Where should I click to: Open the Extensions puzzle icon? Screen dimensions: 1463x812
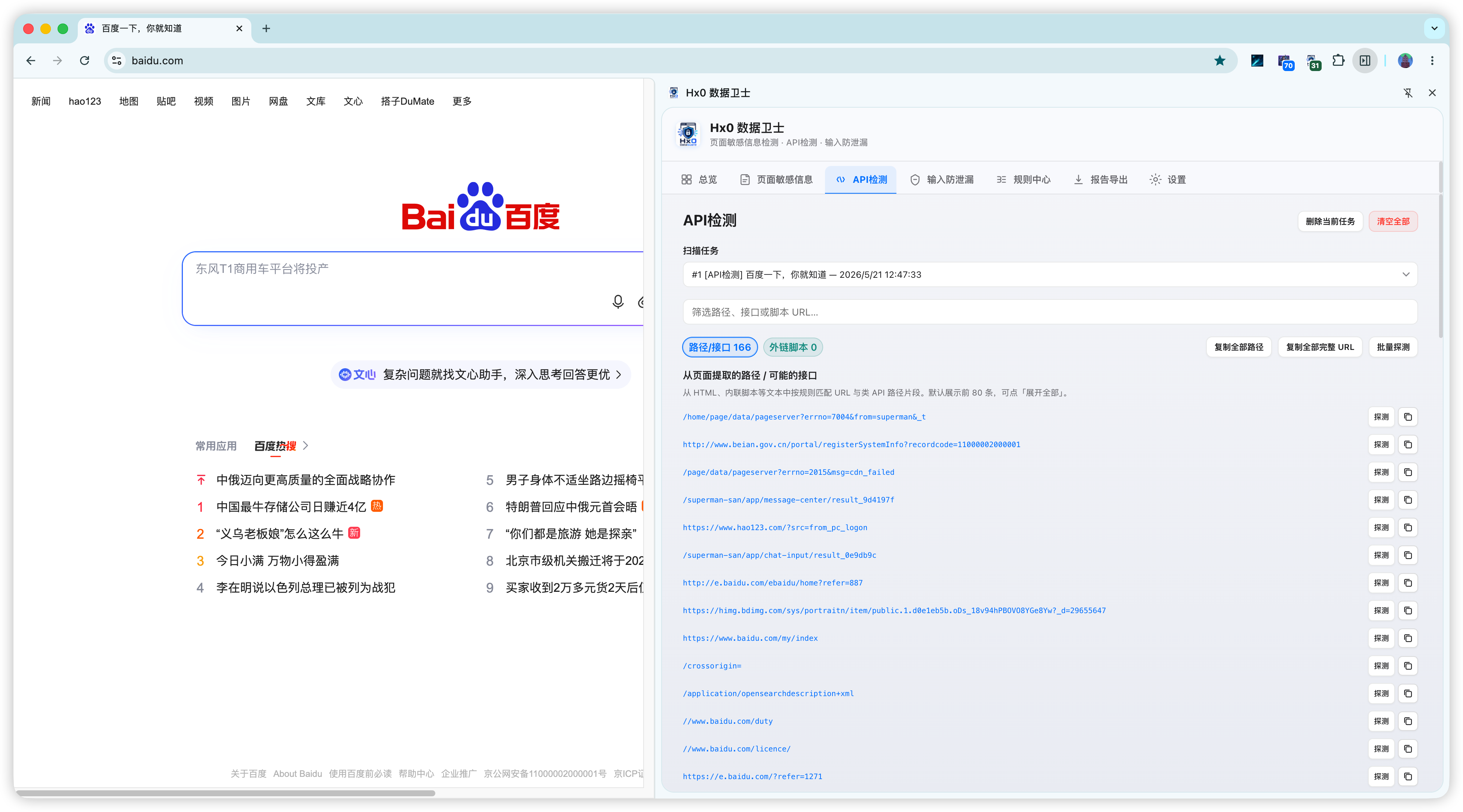[x=1338, y=61]
